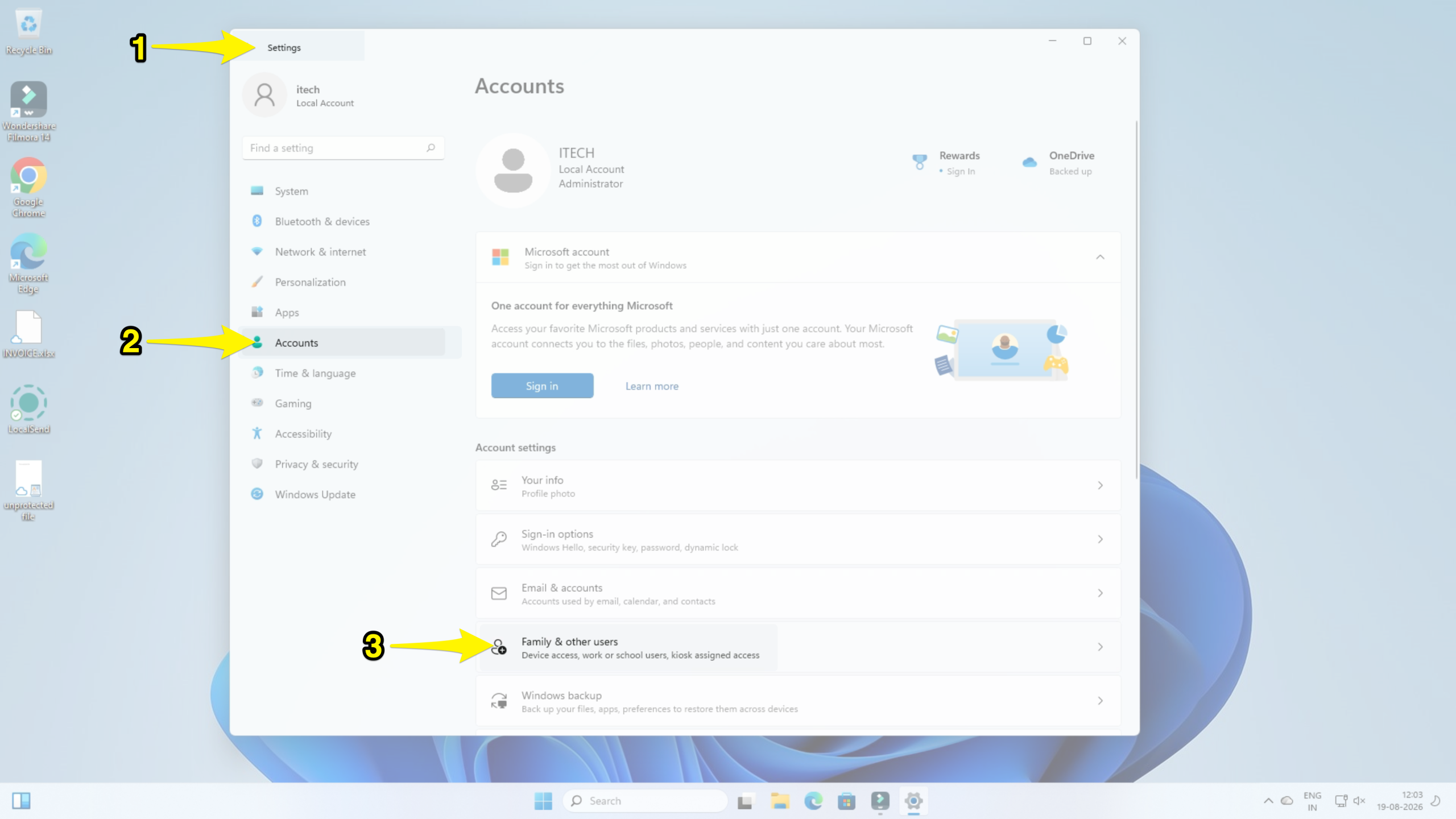Go to Personalization settings
Image resolution: width=1456 pixels, height=819 pixels.
[343, 282]
